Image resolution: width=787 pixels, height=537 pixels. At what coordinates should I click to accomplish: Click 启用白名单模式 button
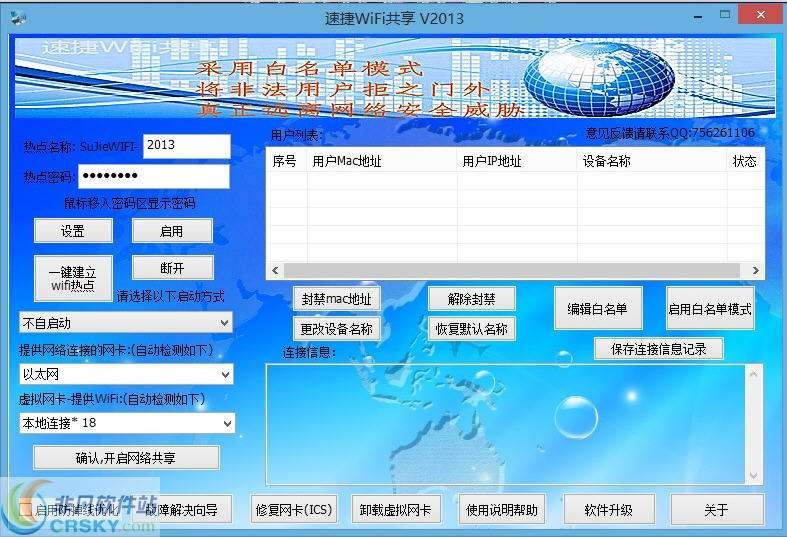click(x=710, y=309)
